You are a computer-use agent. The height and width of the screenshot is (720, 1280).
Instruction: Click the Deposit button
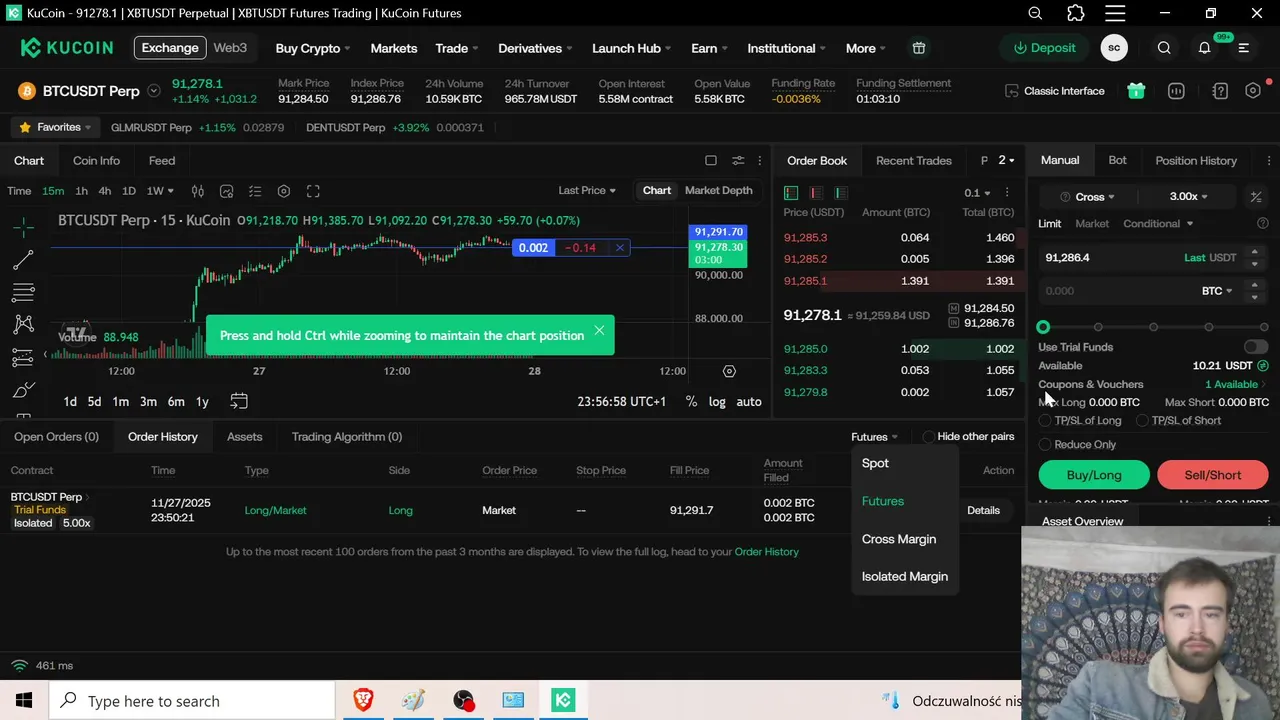(1044, 48)
